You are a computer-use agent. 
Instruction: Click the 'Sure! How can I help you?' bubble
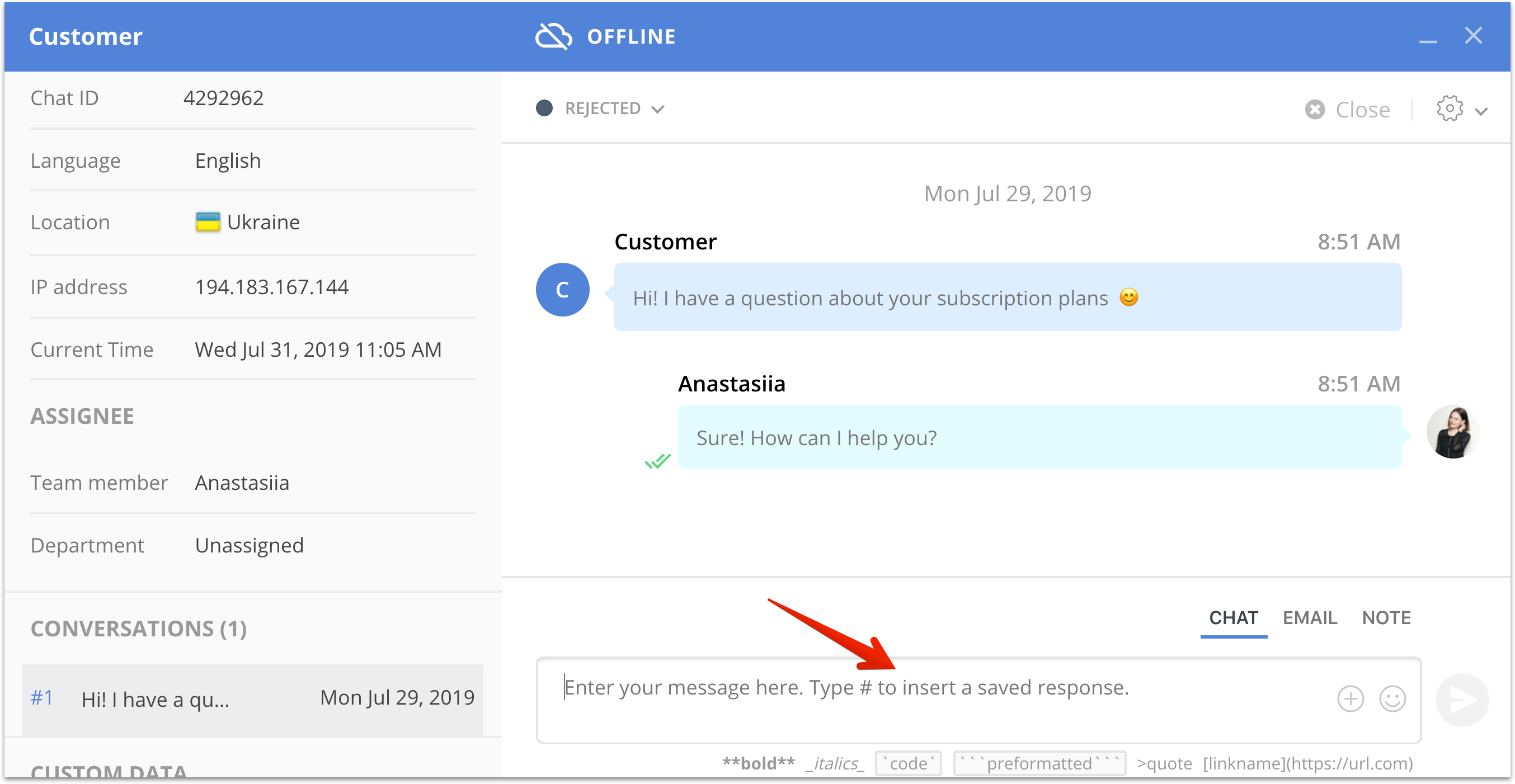[1039, 437]
